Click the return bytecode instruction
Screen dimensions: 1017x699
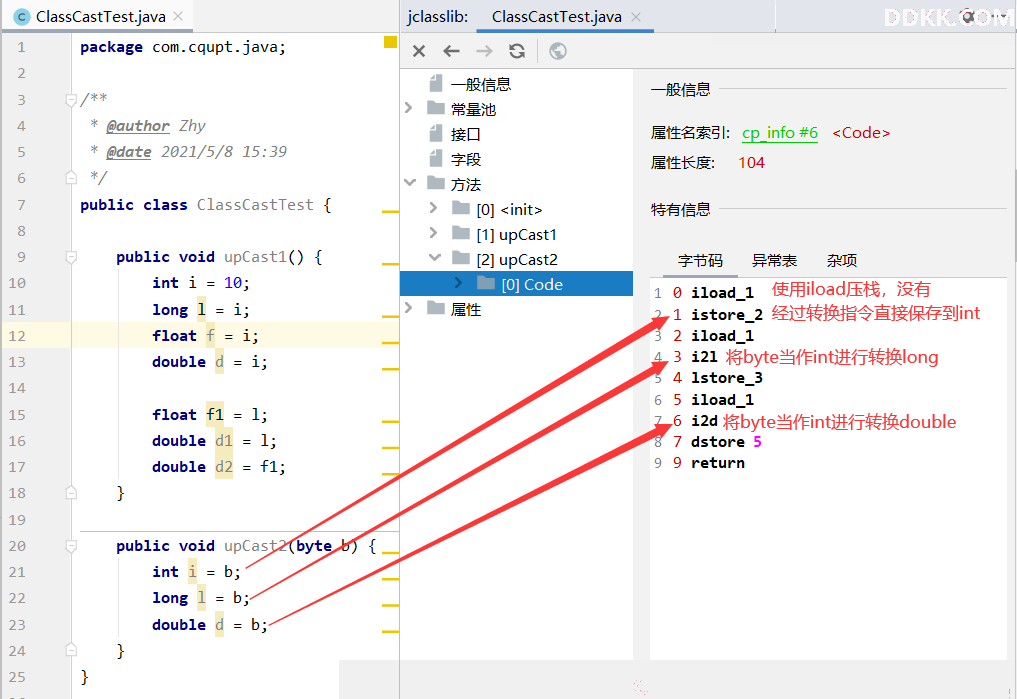(717, 463)
